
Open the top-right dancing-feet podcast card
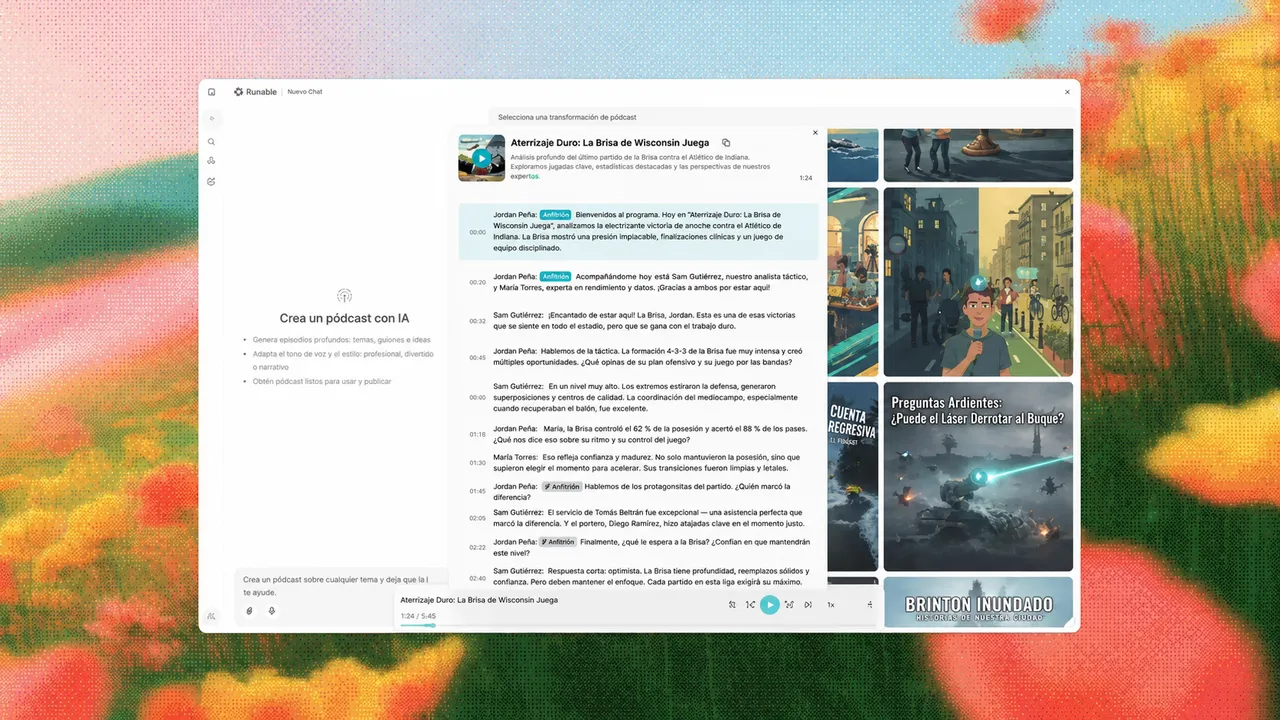pyautogui.click(x=978, y=155)
